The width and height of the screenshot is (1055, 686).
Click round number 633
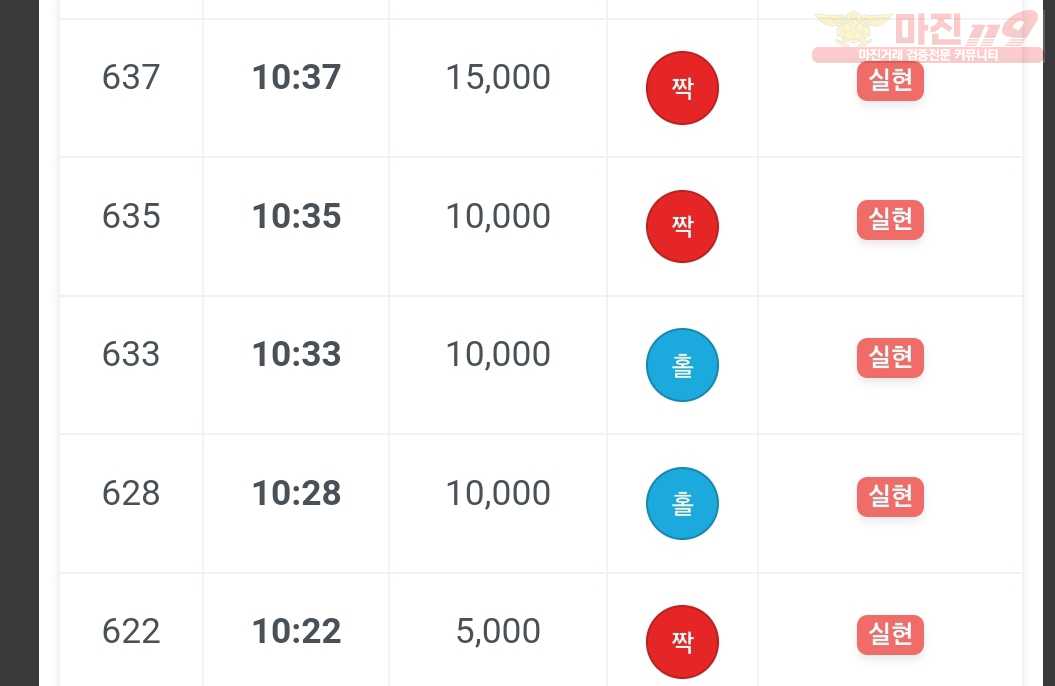click(131, 354)
